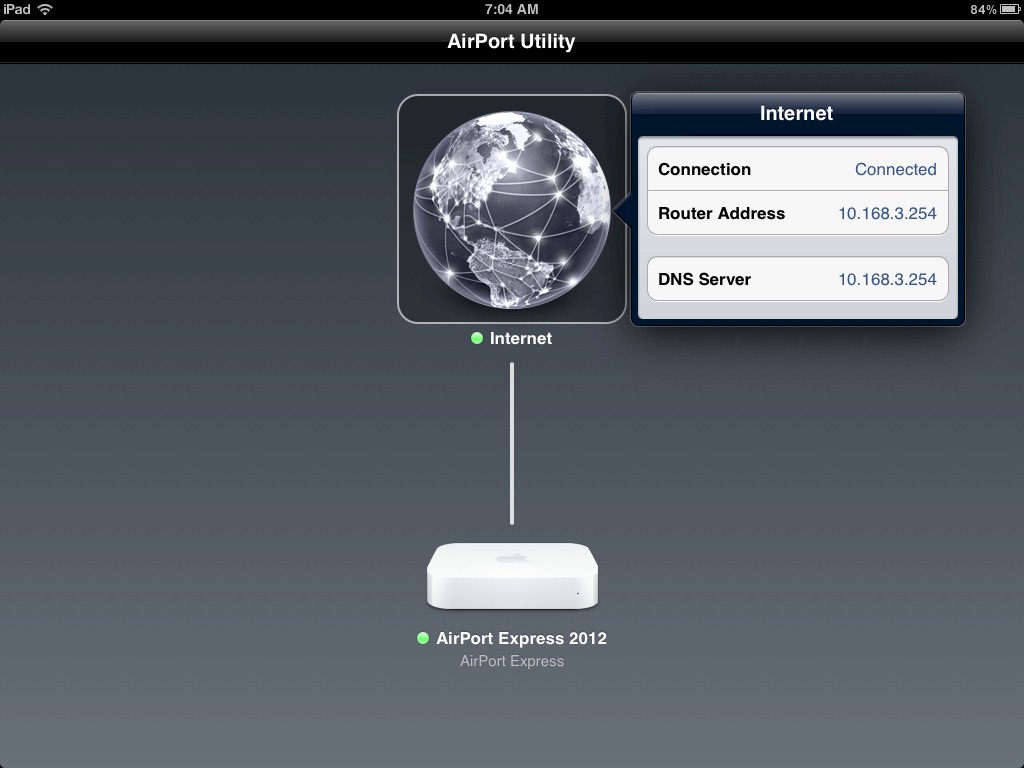The image size is (1024, 768).
Task: Tap the gray AirPort Express subtitle
Action: tap(512, 661)
